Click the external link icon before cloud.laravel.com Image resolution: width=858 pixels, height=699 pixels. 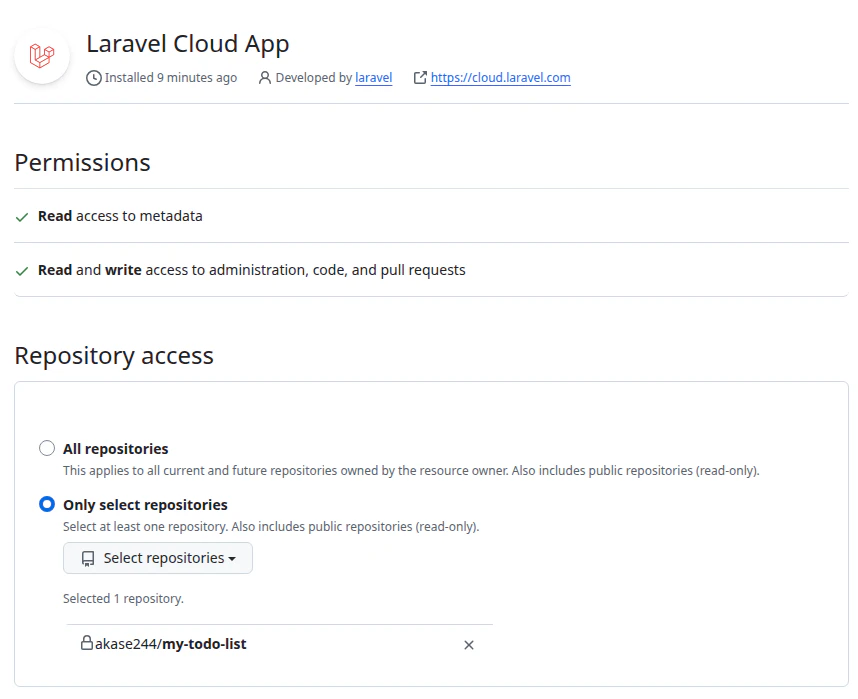coord(420,78)
